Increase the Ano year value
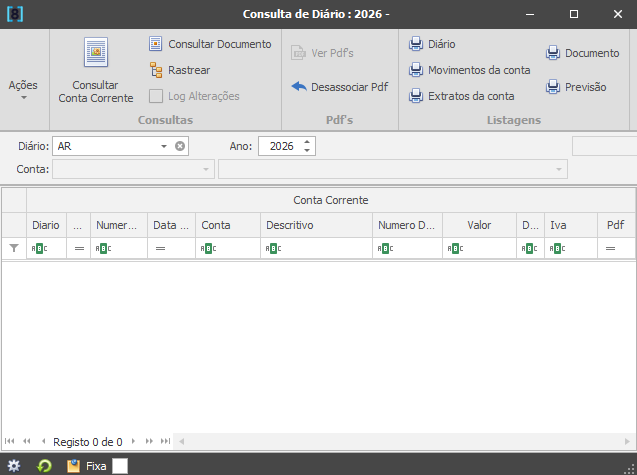Viewport: 637px width, 475px height. click(307, 142)
